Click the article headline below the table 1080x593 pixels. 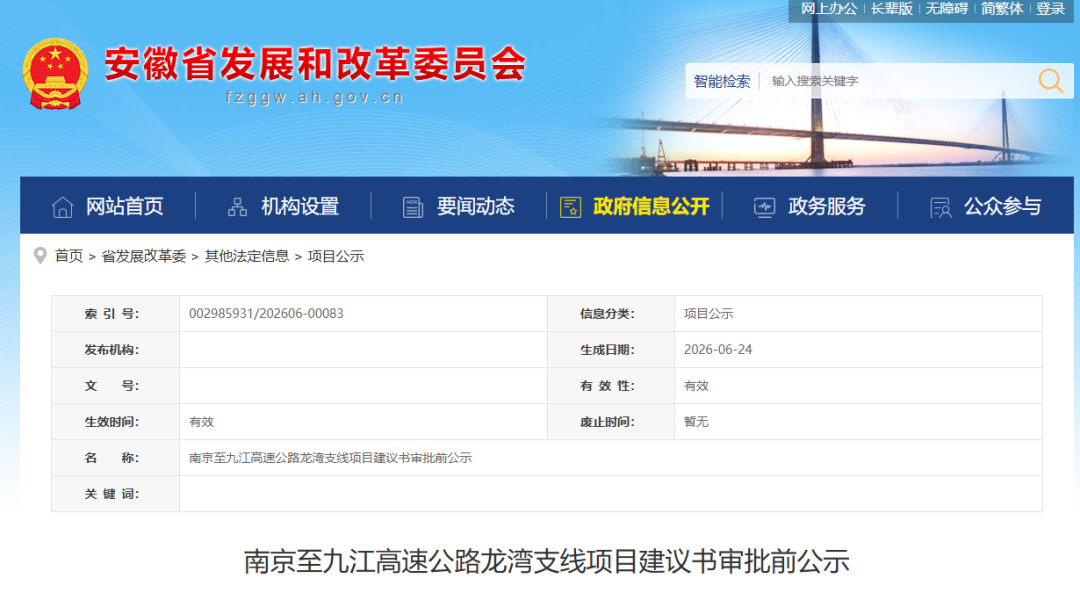[547, 561]
